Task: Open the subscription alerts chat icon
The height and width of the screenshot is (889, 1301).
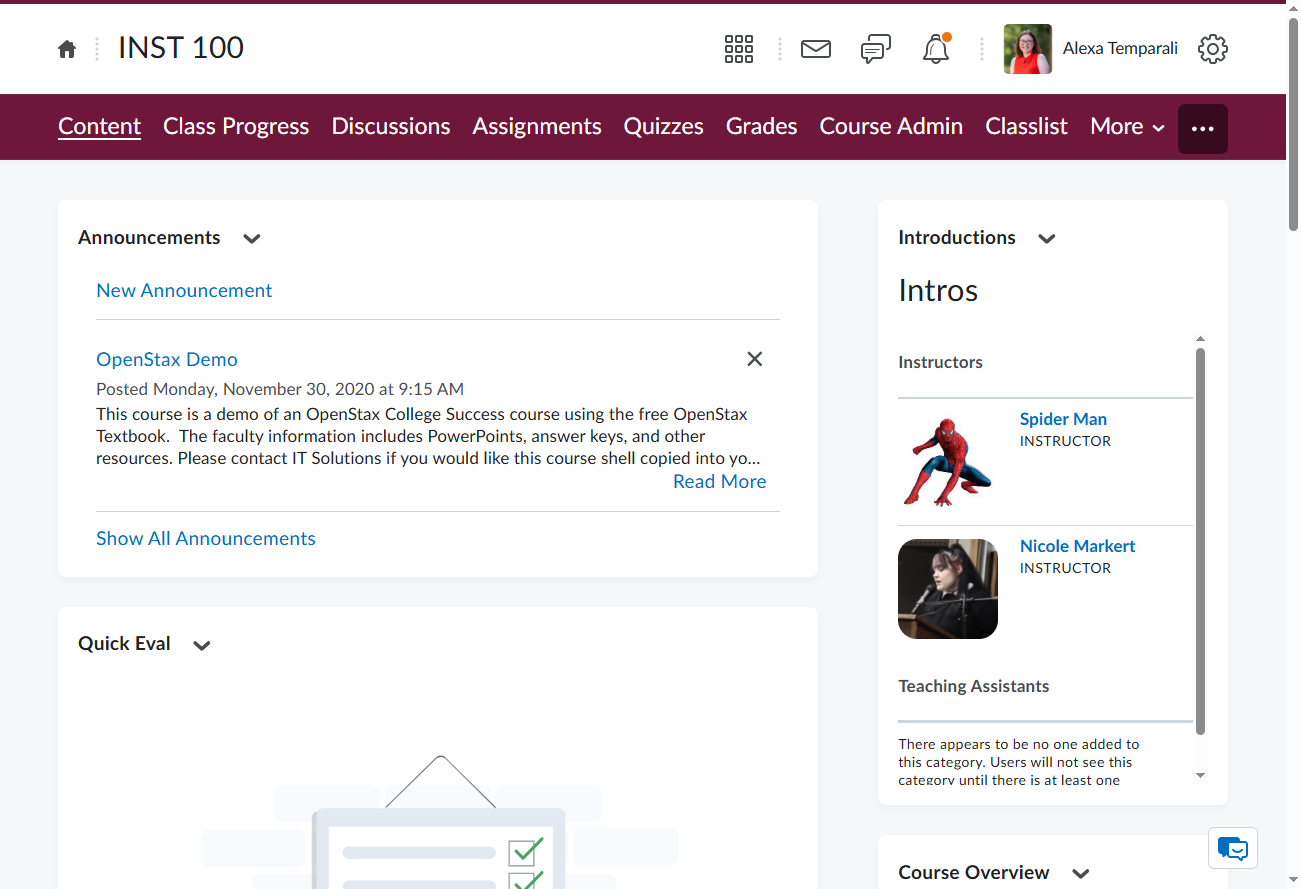Action: click(x=876, y=48)
